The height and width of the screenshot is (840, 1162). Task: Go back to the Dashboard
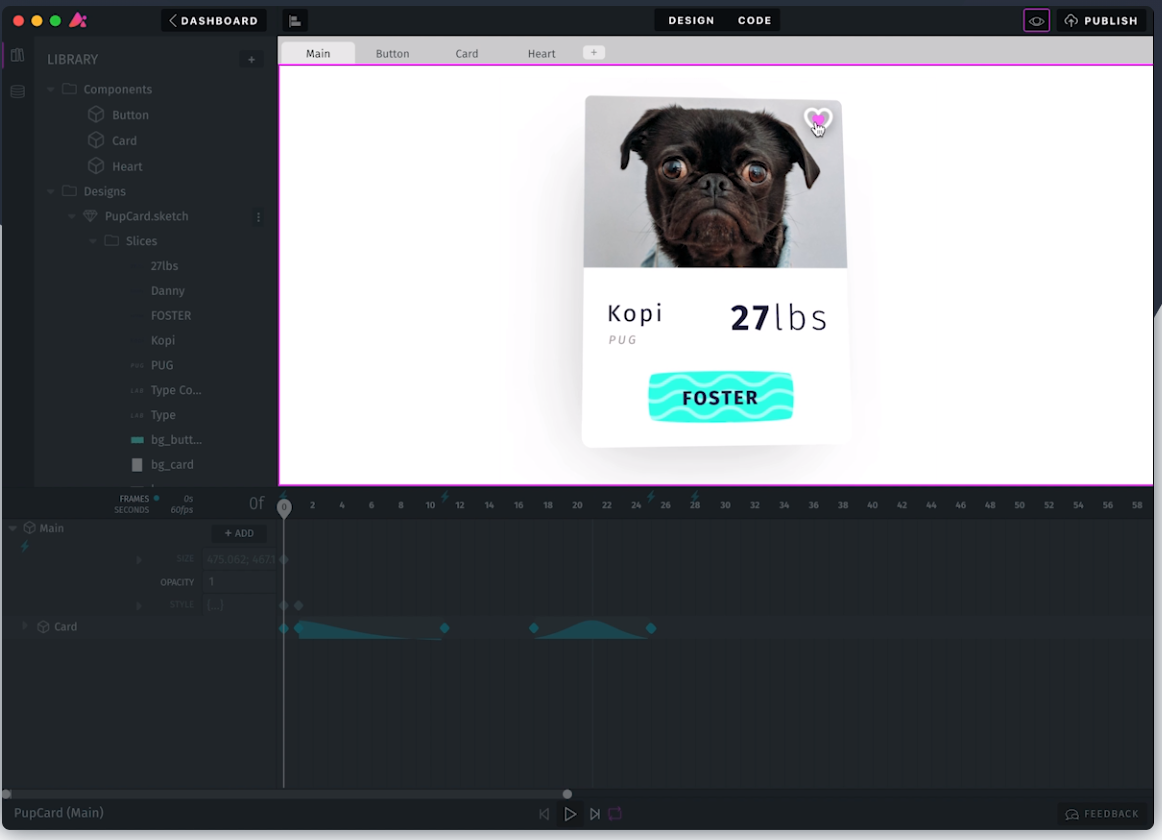[213, 21]
